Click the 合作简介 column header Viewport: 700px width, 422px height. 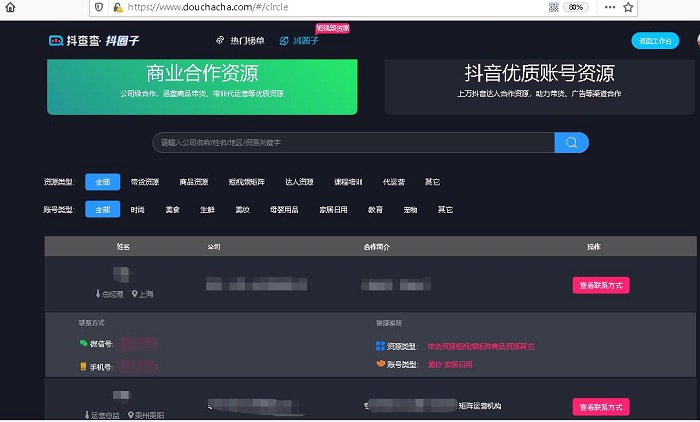click(376, 247)
